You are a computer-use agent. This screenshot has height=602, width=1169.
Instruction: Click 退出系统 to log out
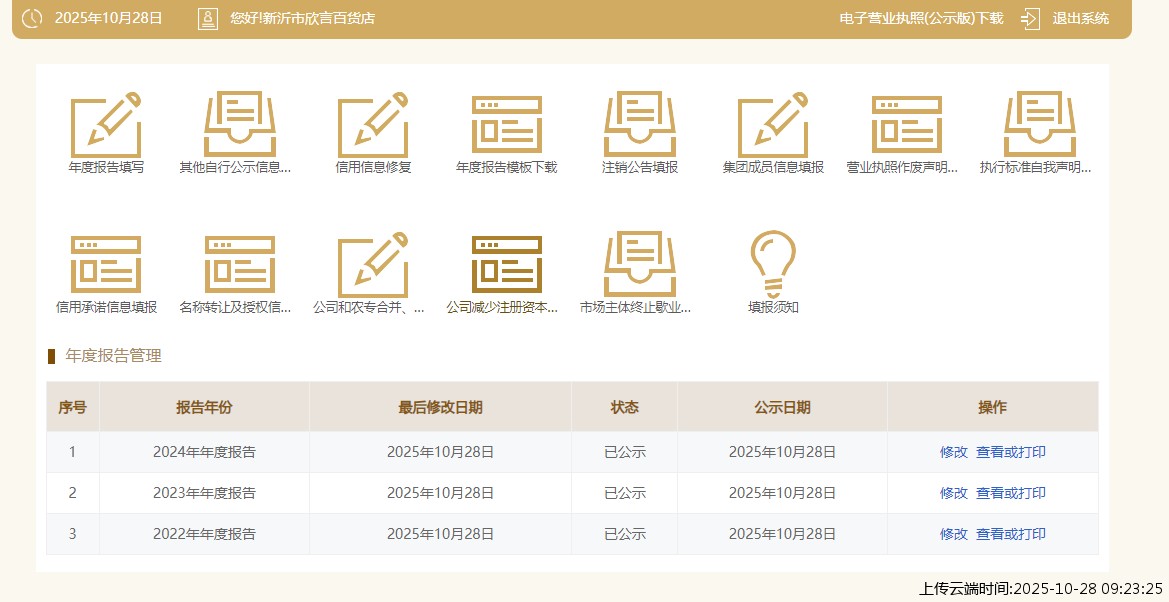tap(1080, 18)
